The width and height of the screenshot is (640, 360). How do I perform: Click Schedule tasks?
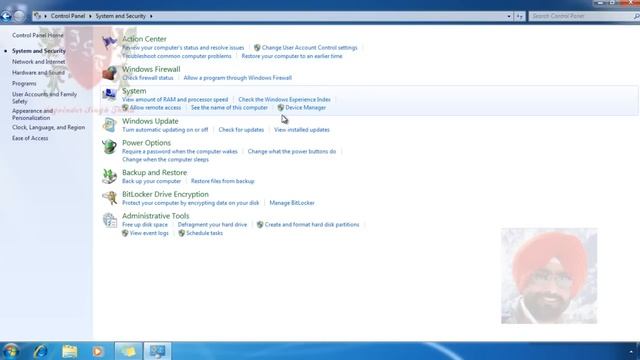204,233
